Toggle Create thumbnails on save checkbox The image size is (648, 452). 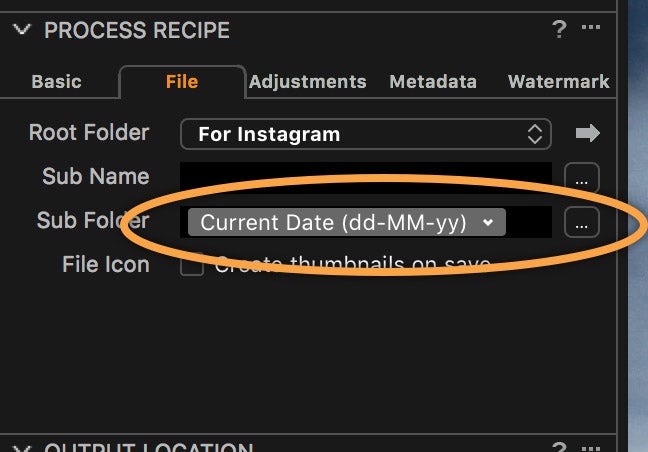coord(192,264)
